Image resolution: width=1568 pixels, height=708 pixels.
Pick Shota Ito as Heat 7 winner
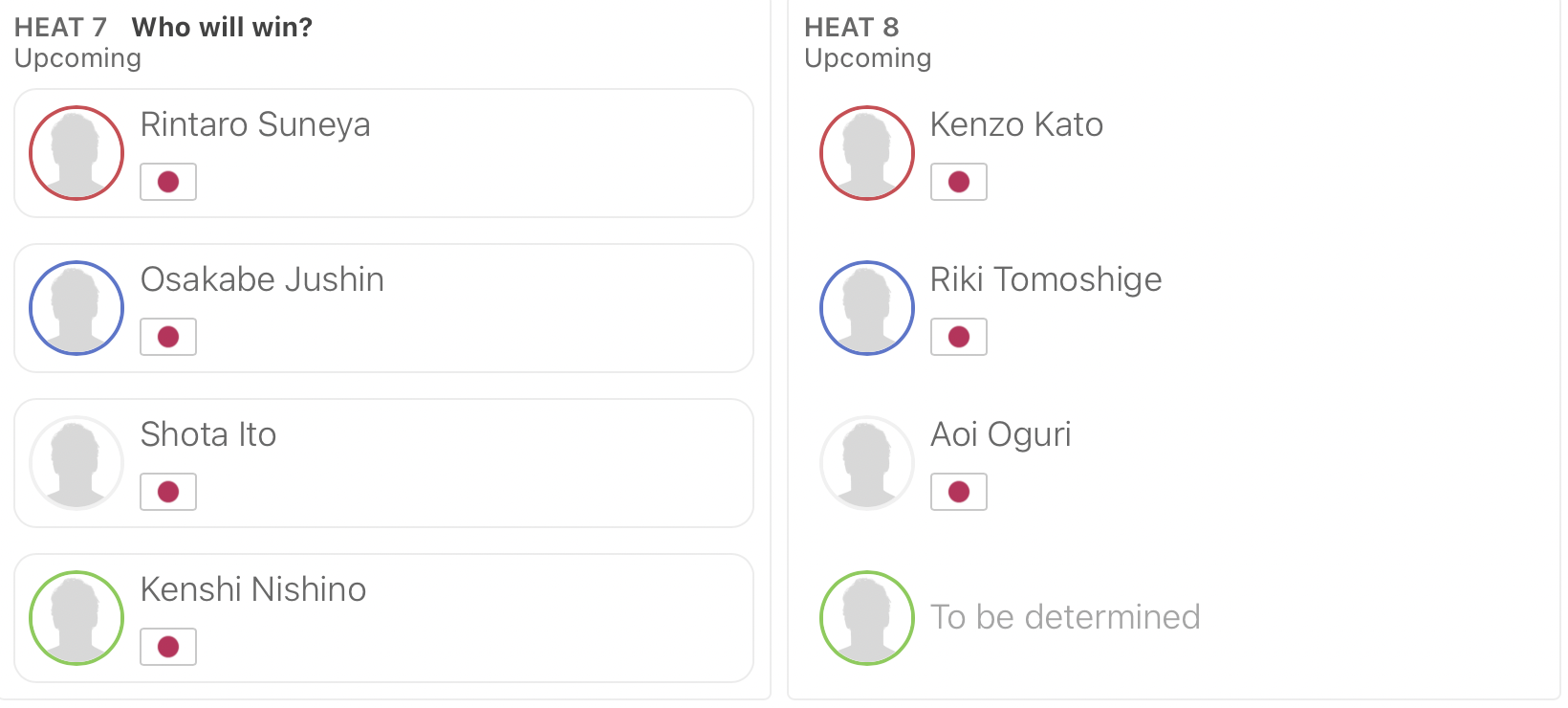(x=383, y=463)
